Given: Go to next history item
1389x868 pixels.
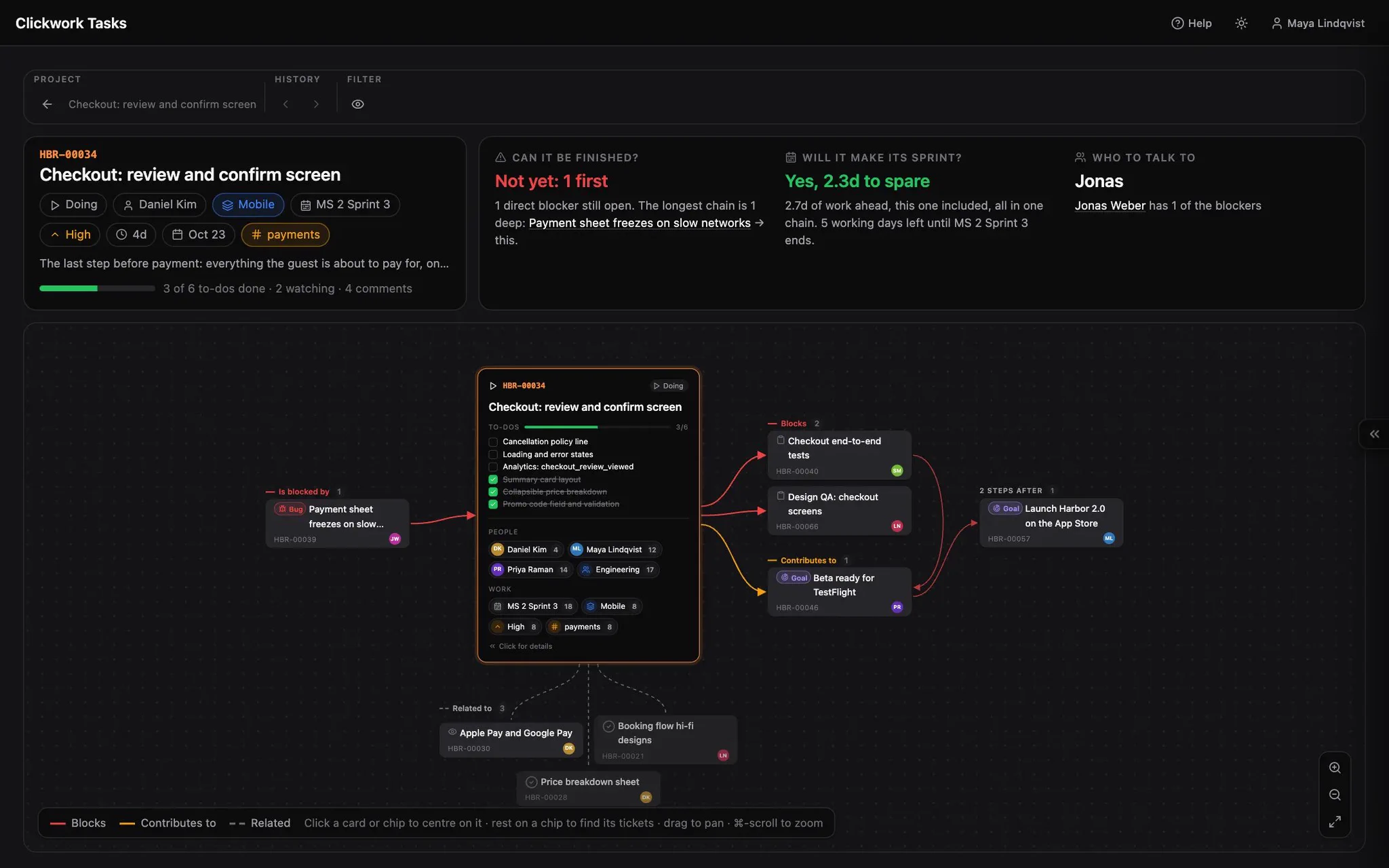Looking at the screenshot, I should tap(316, 104).
